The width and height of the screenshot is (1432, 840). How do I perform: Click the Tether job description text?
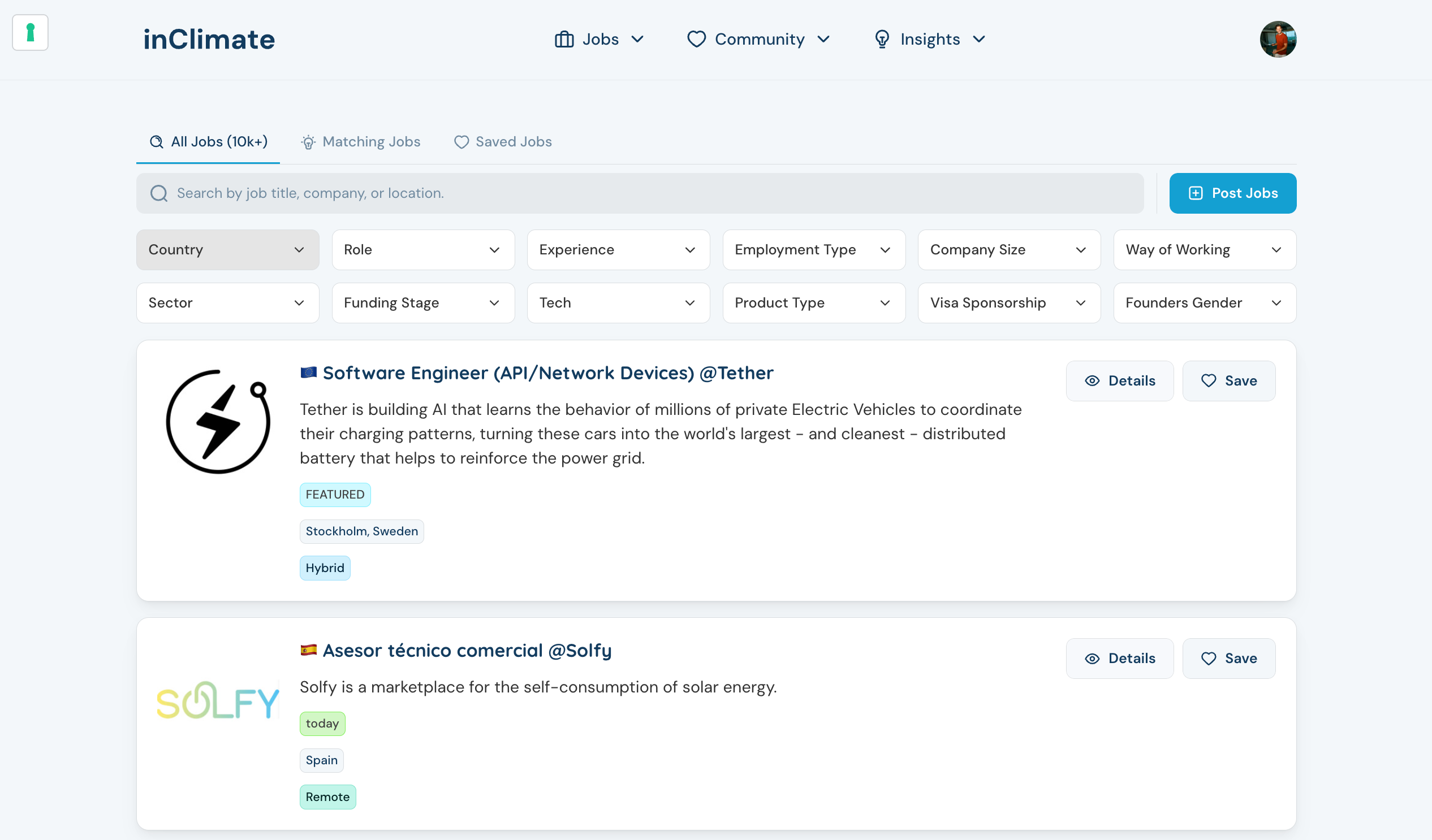(x=661, y=434)
